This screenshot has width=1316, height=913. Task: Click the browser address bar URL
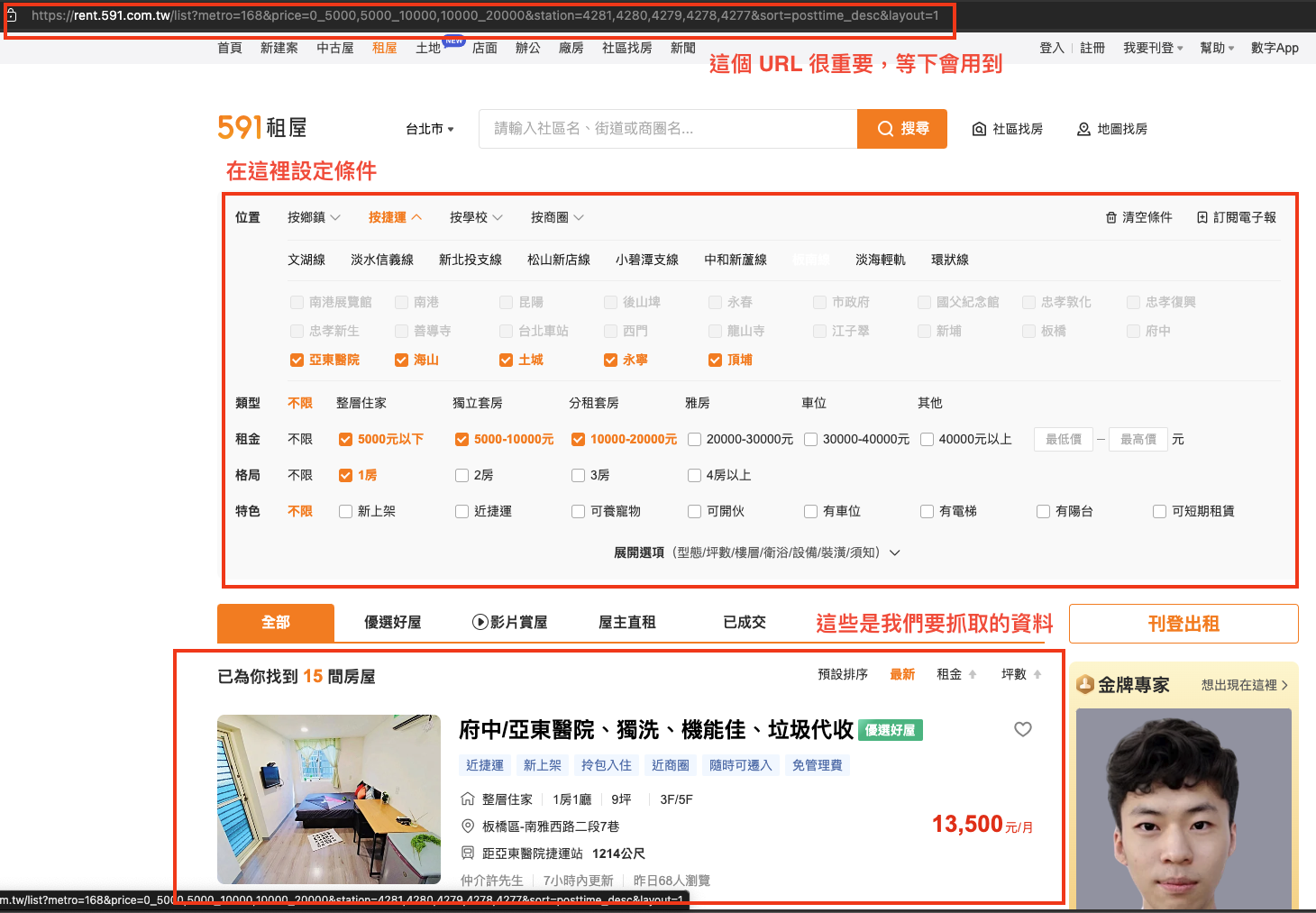485,15
